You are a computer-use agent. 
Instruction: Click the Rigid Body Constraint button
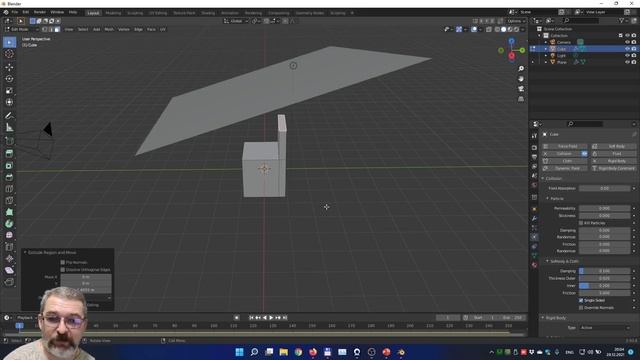coord(613,169)
